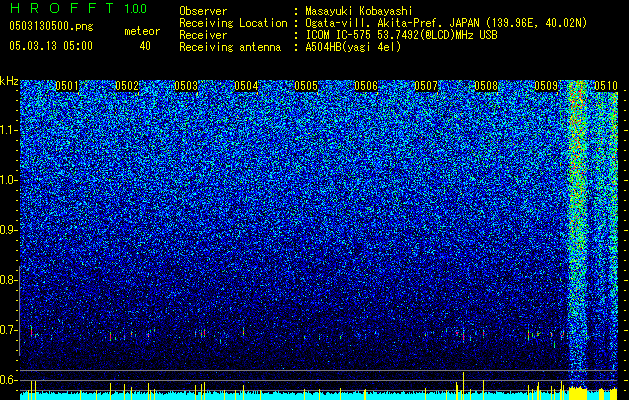Screen dimensions: 629x400
Task: Click the Receiver label
Action: click(203, 35)
